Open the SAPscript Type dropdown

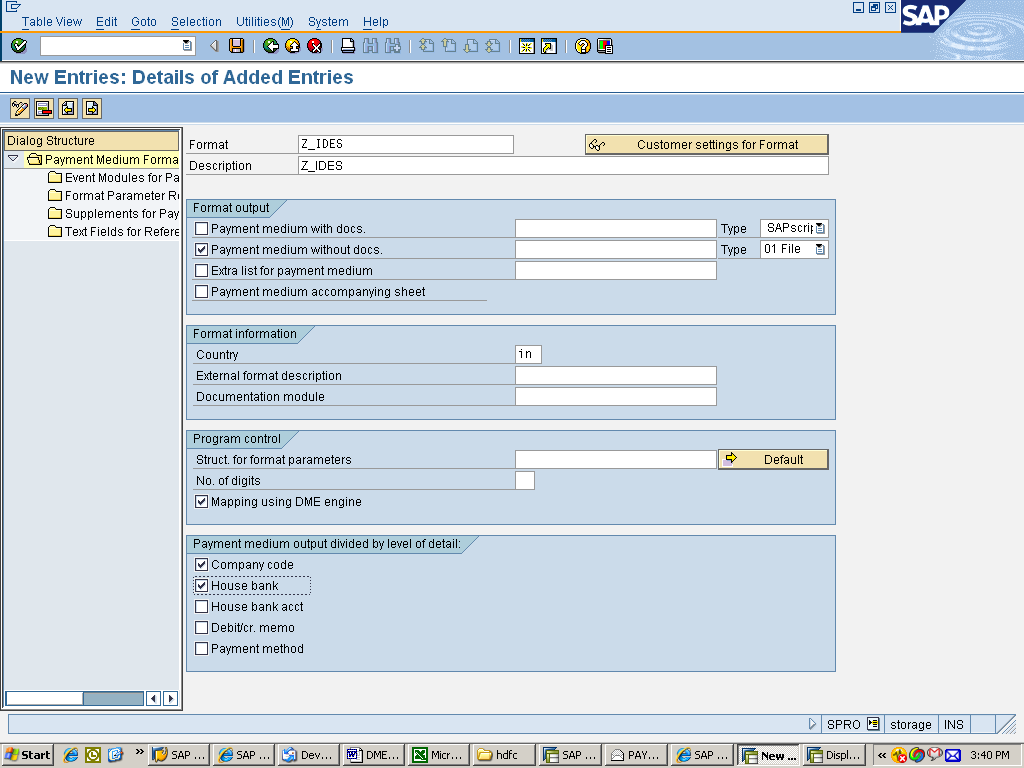[820, 229]
